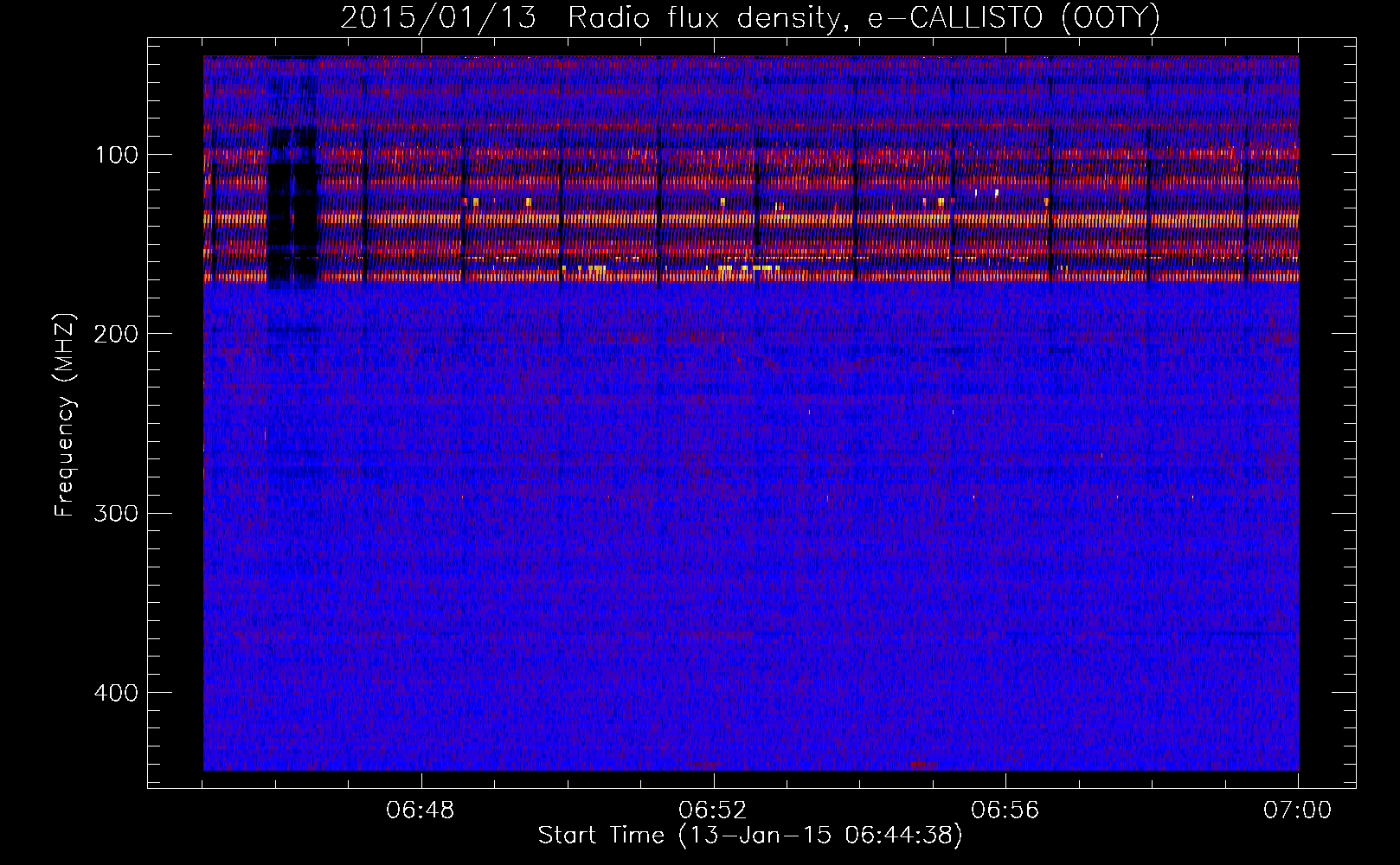
Task: Click the 200 frequency tick label
Action: tap(116, 334)
